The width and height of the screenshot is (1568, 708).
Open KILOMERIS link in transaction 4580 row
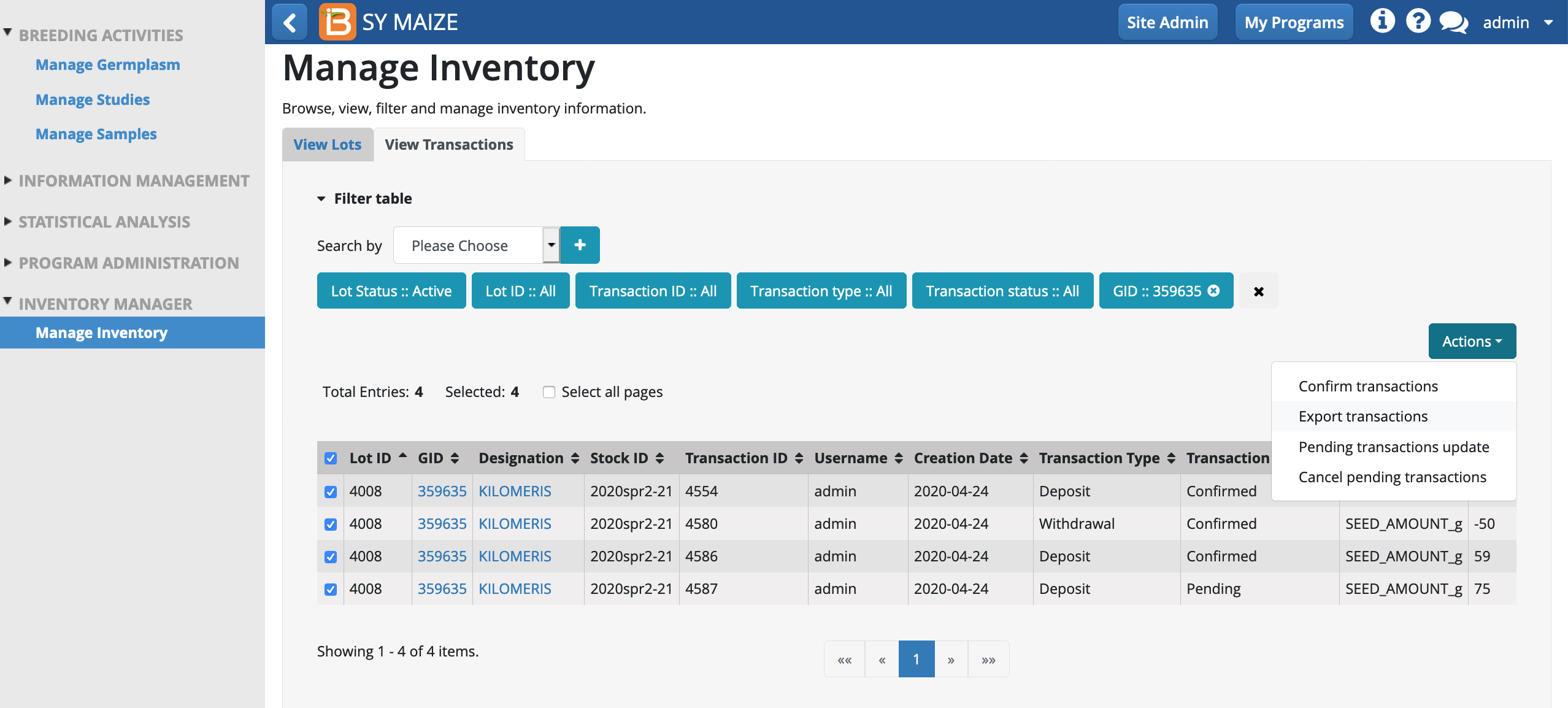tap(515, 524)
